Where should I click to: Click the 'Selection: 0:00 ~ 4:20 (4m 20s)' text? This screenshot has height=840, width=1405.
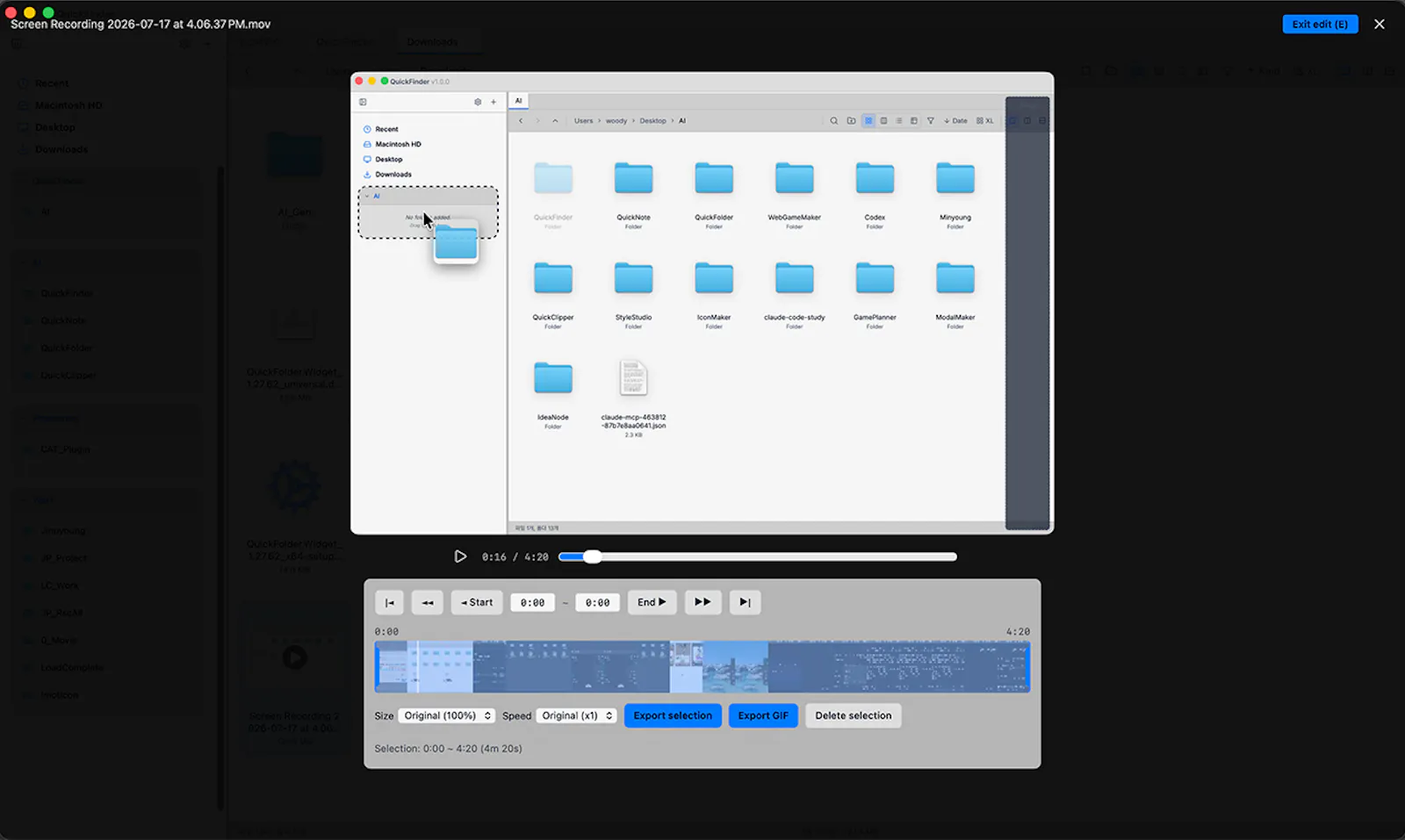pyautogui.click(x=448, y=749)
